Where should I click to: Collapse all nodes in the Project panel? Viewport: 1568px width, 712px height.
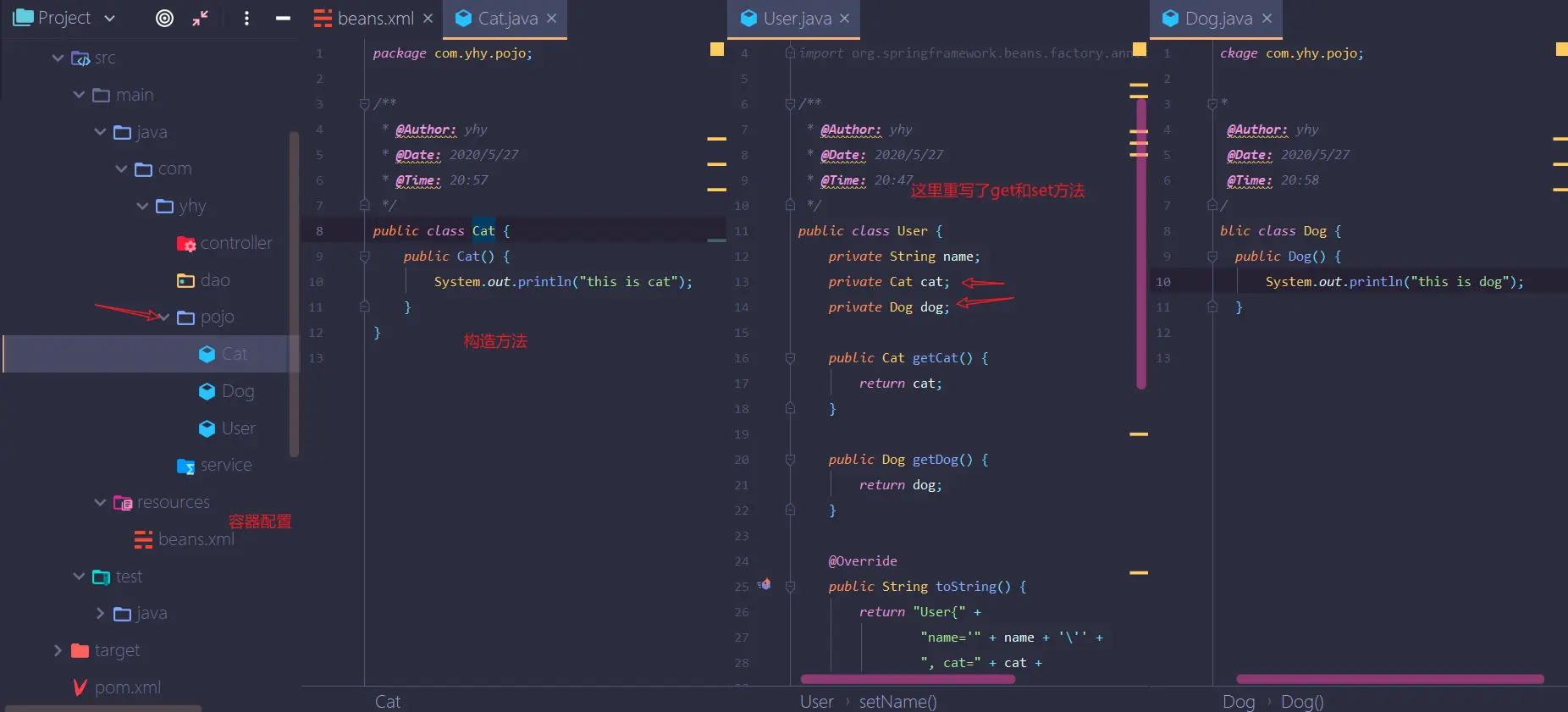click(201, 18)
